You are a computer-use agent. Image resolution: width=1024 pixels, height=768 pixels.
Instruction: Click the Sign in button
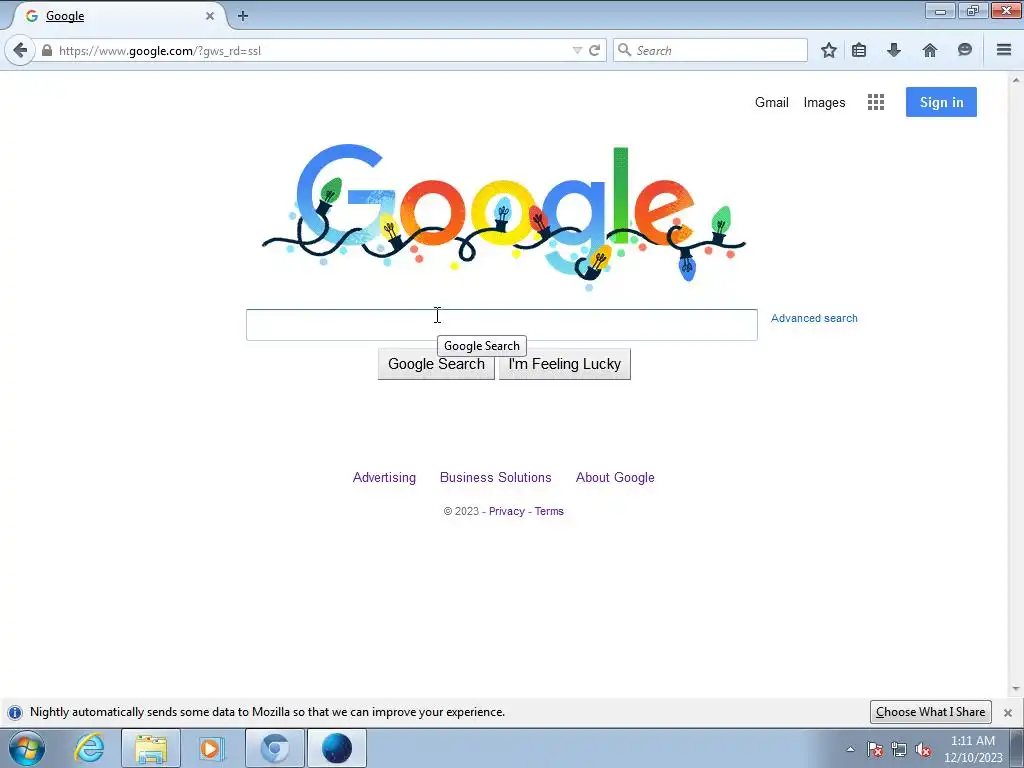click(x=941, y=102)
